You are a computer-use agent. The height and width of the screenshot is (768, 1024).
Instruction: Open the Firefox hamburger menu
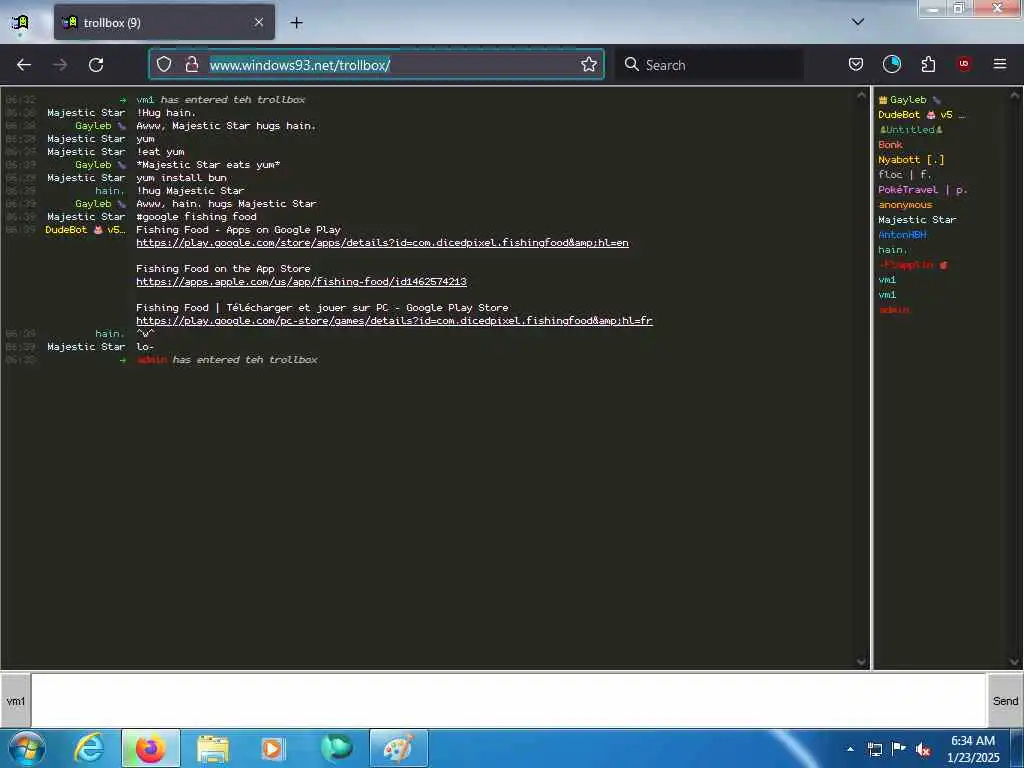(999, 64)
